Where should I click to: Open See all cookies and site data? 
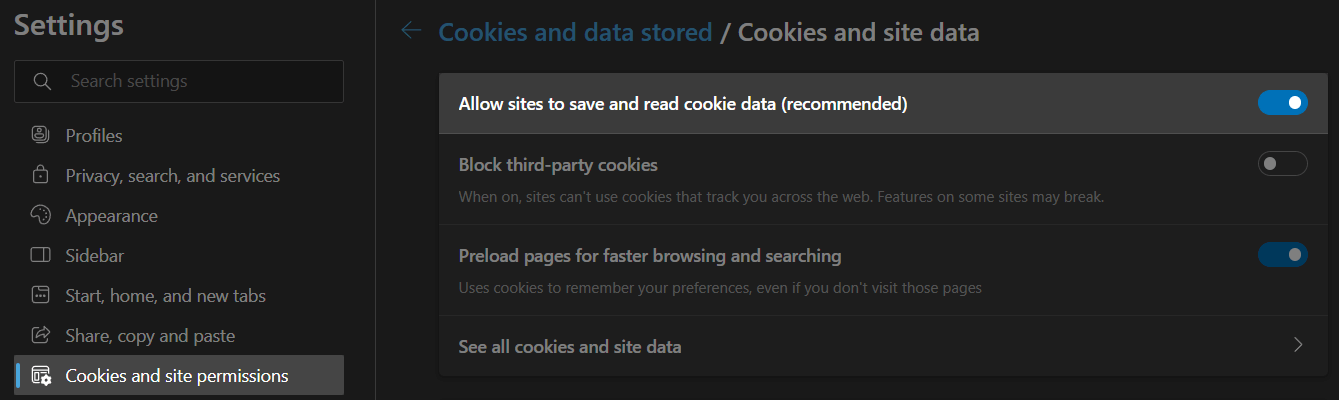(570, 347)
